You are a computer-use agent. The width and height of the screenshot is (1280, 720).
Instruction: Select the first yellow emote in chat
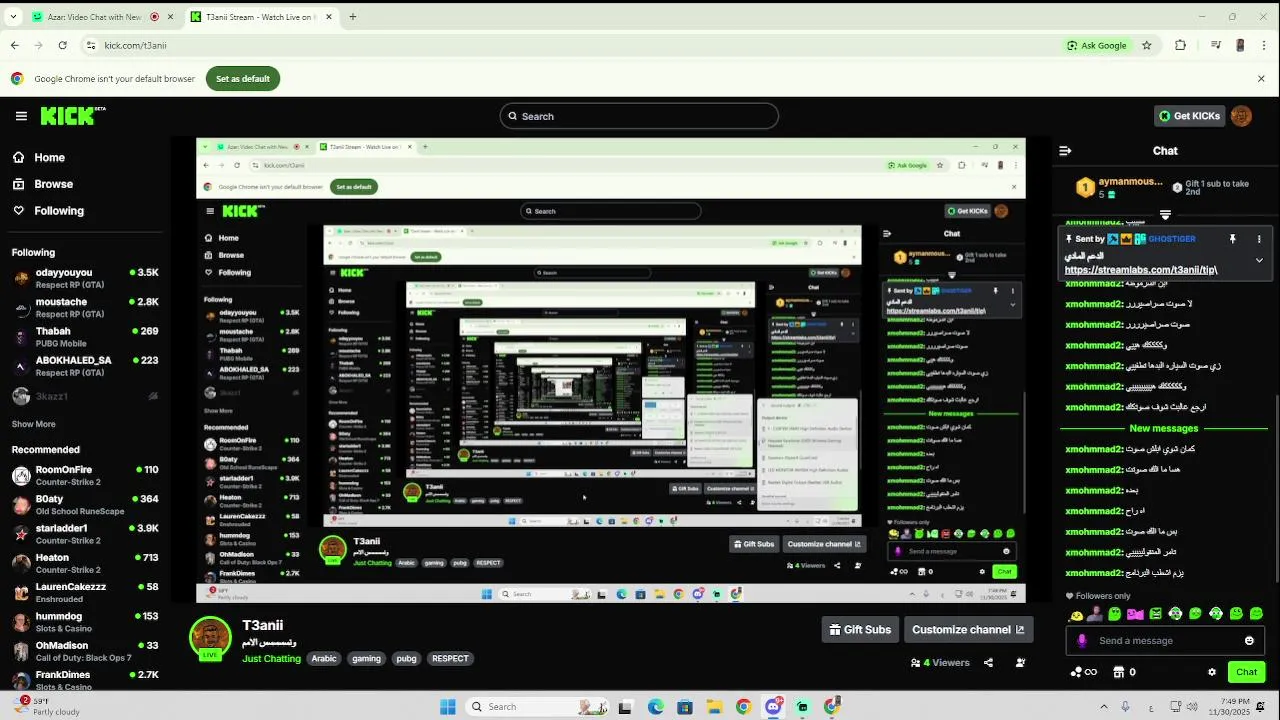(x=1076, y=615)
